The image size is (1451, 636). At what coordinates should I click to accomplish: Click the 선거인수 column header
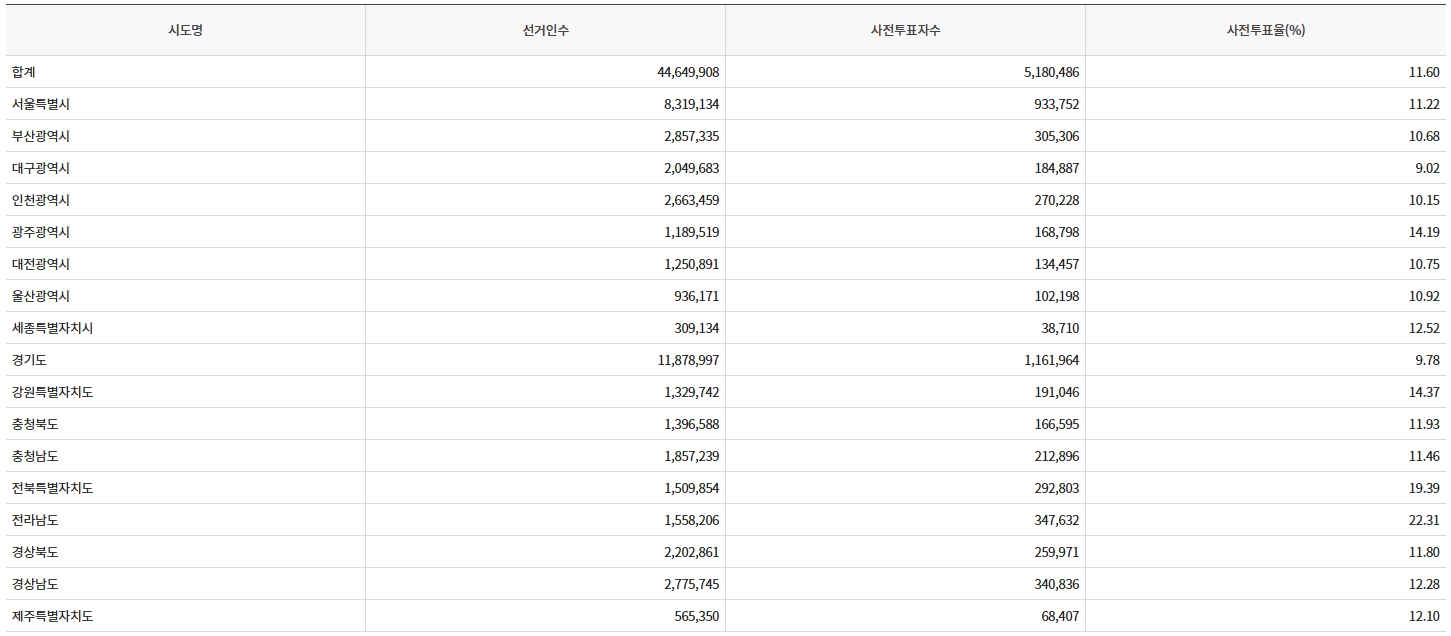pos(545,30)
